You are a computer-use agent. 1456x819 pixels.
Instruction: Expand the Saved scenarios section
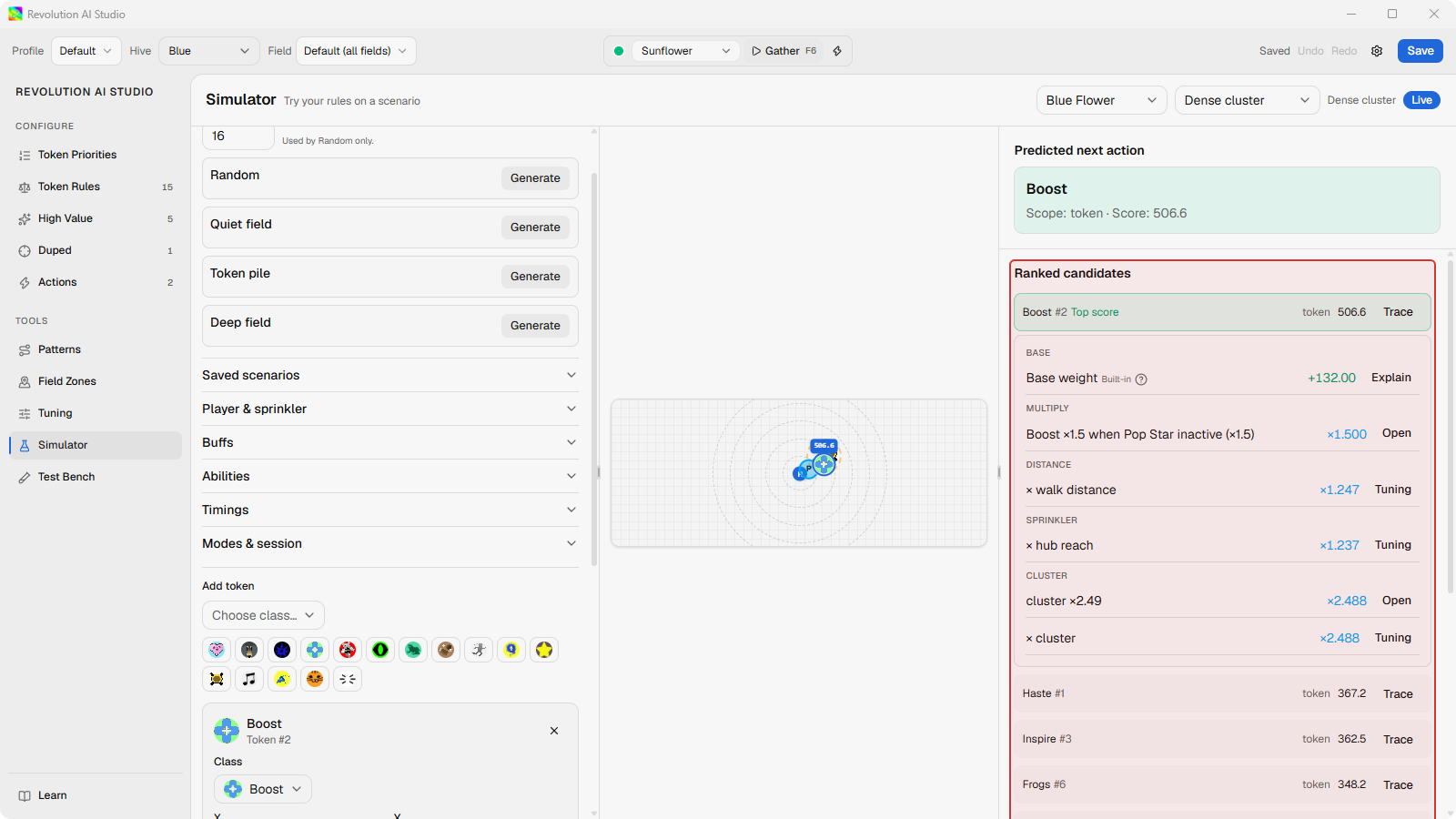tap(389, 375)
